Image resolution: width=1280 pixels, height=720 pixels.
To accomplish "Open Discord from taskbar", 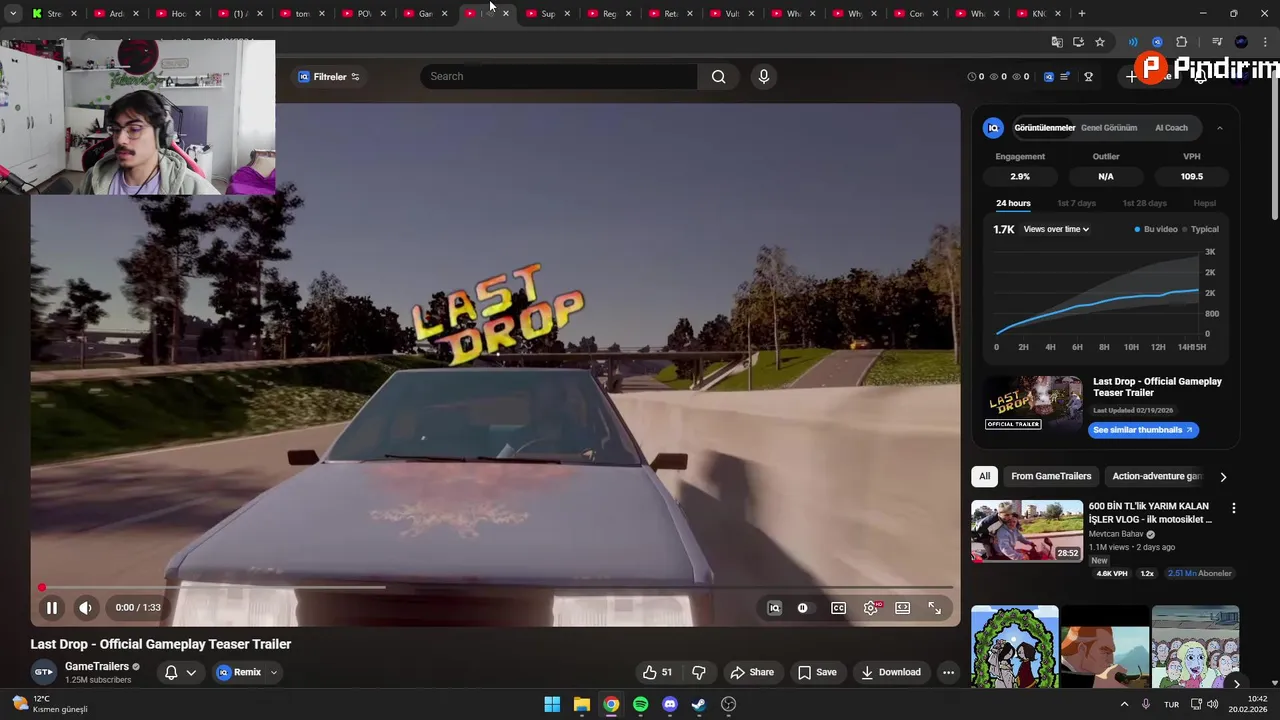I will click(670, 704).
